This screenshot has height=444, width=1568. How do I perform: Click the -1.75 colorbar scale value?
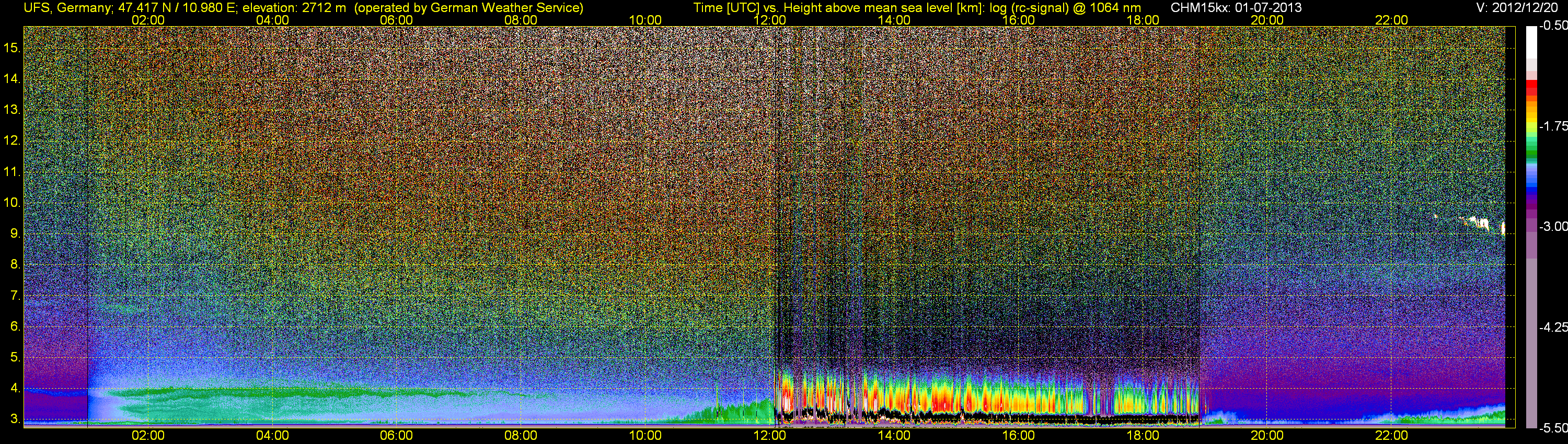point(1553,126)
